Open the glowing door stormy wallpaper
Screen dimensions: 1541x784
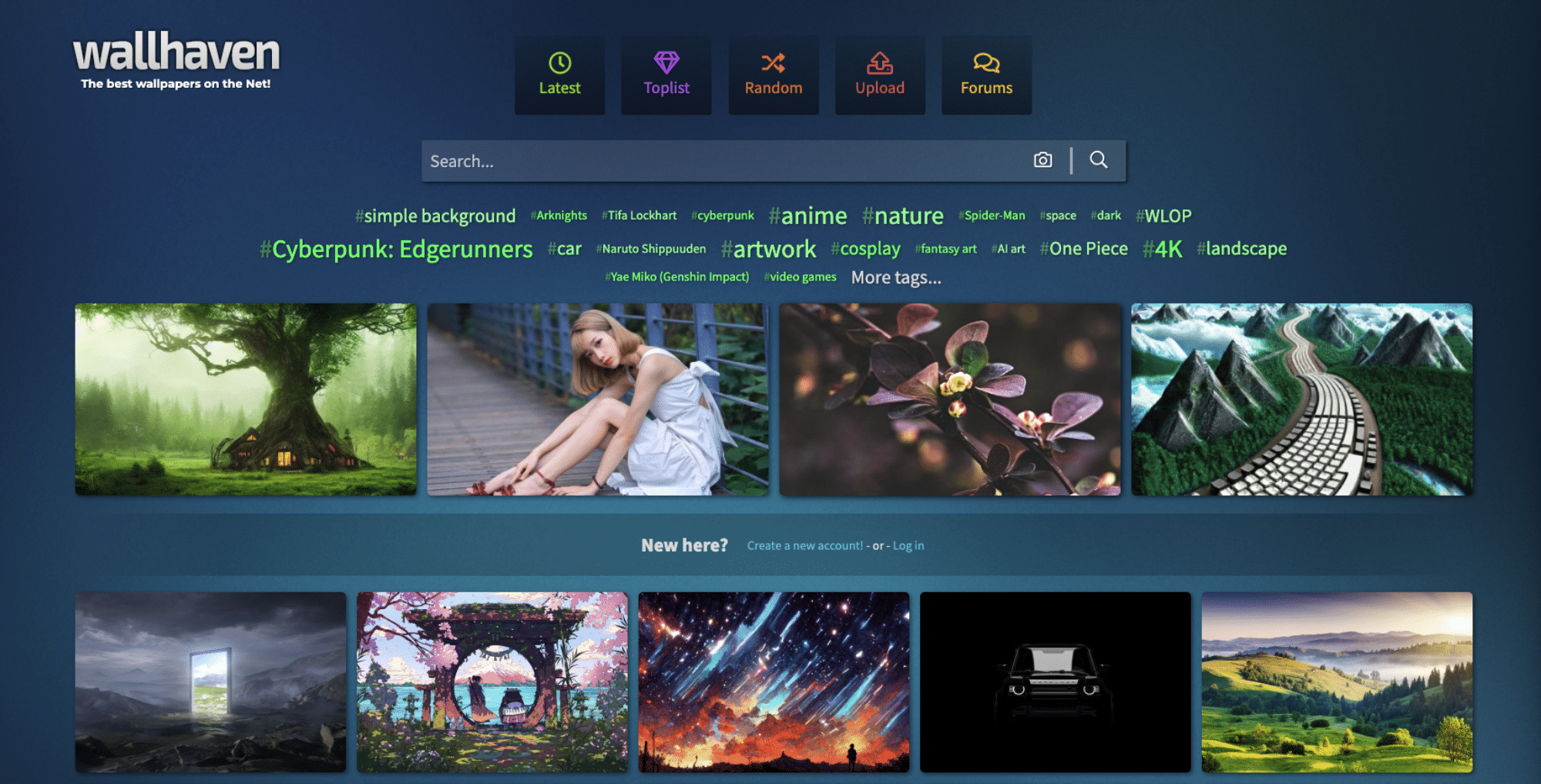[x=210, y=682]
